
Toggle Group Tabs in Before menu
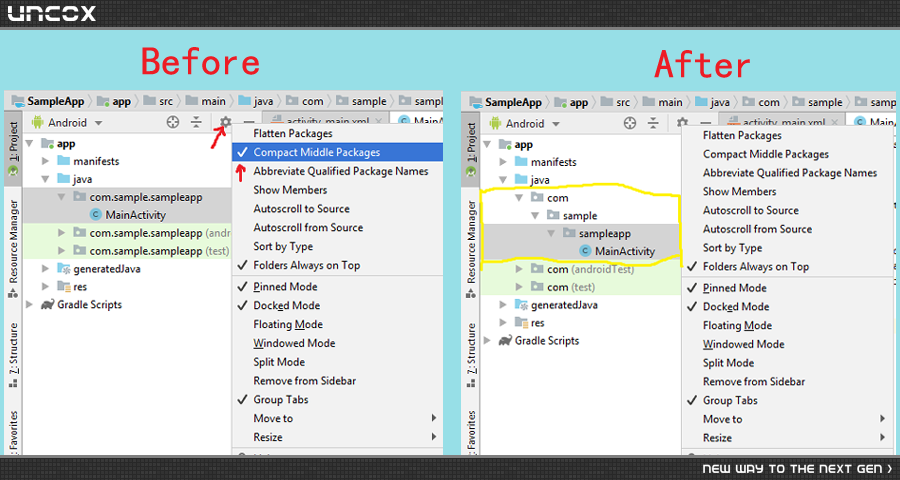pyautogui.click(x=338, y=400)
